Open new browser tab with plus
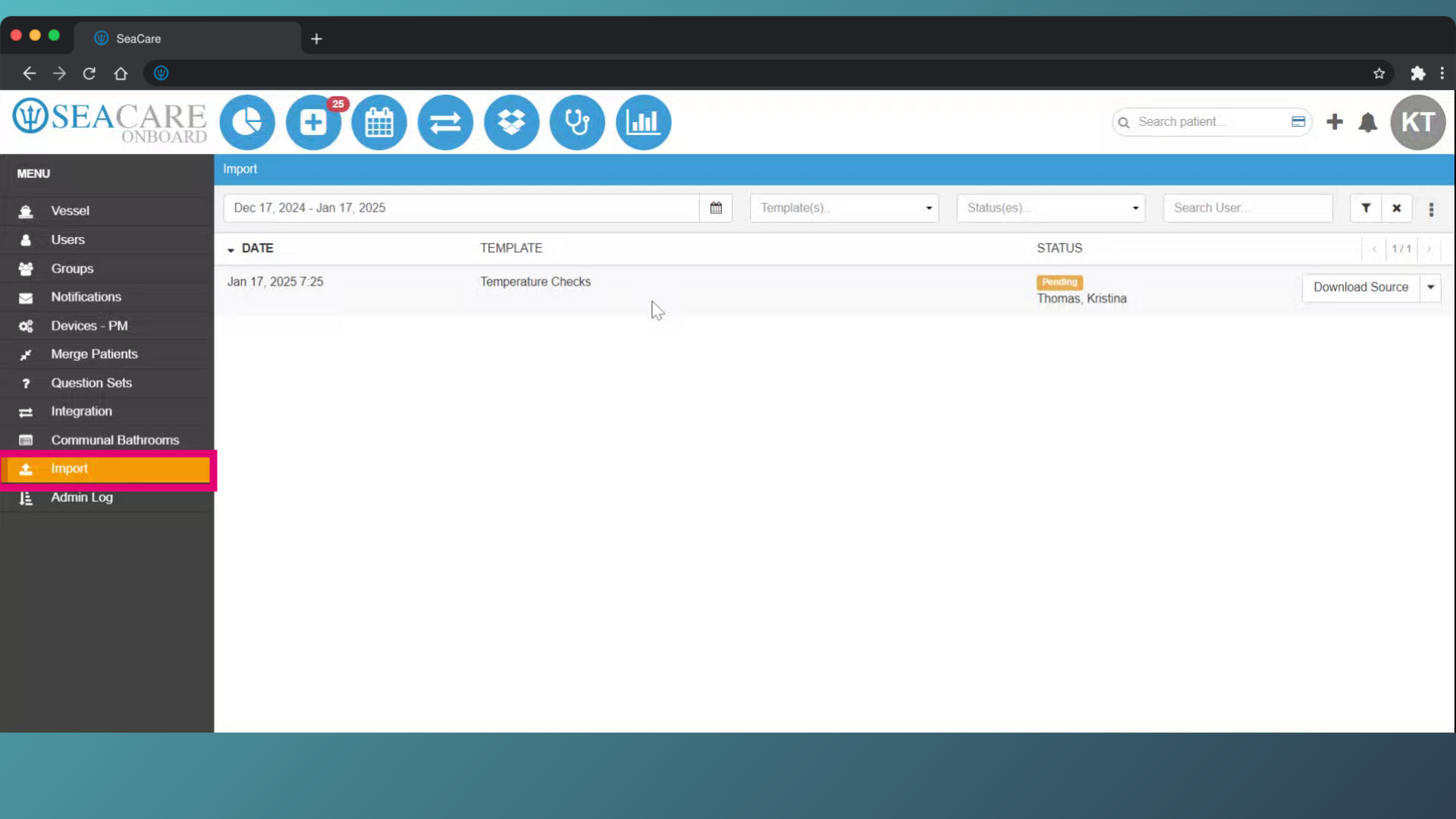The image size is (1456, 819). (317, 39)
